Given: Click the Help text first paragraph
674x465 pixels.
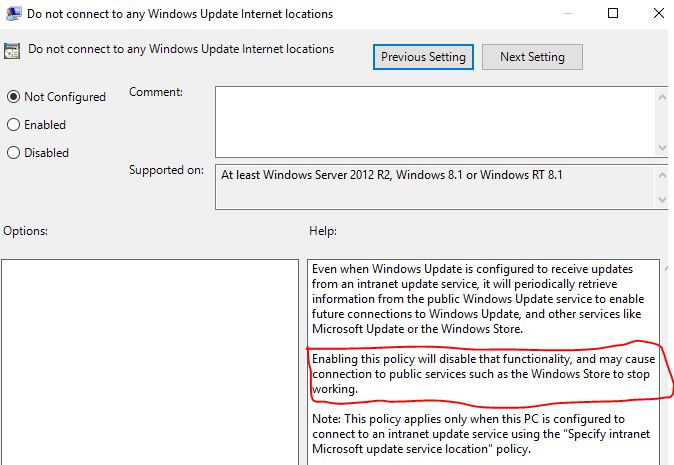Looking at the screenshot, I should 478,299.
